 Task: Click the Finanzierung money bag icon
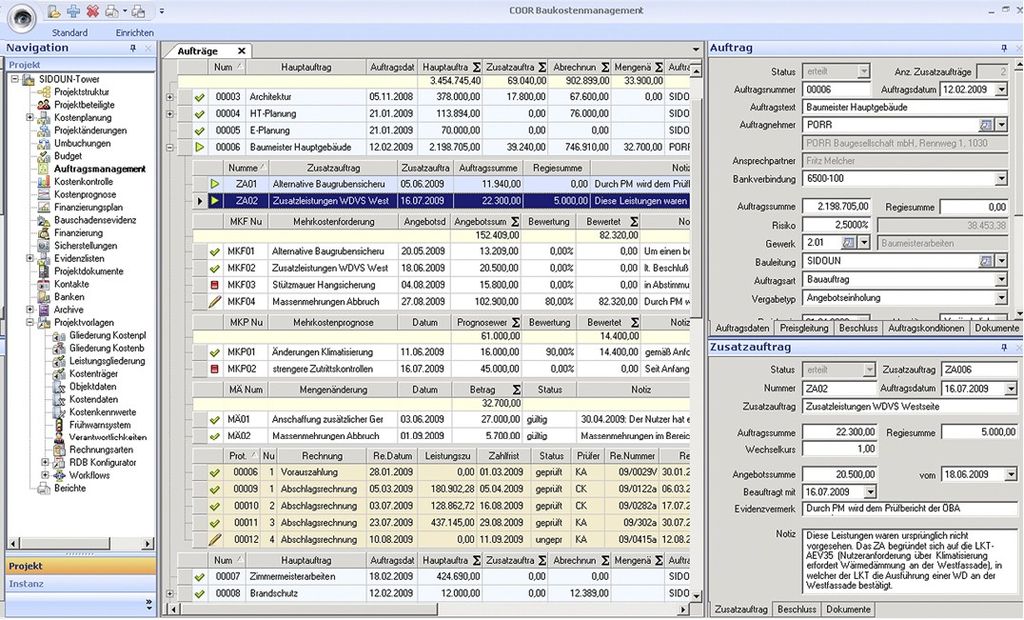pos(44,233)
